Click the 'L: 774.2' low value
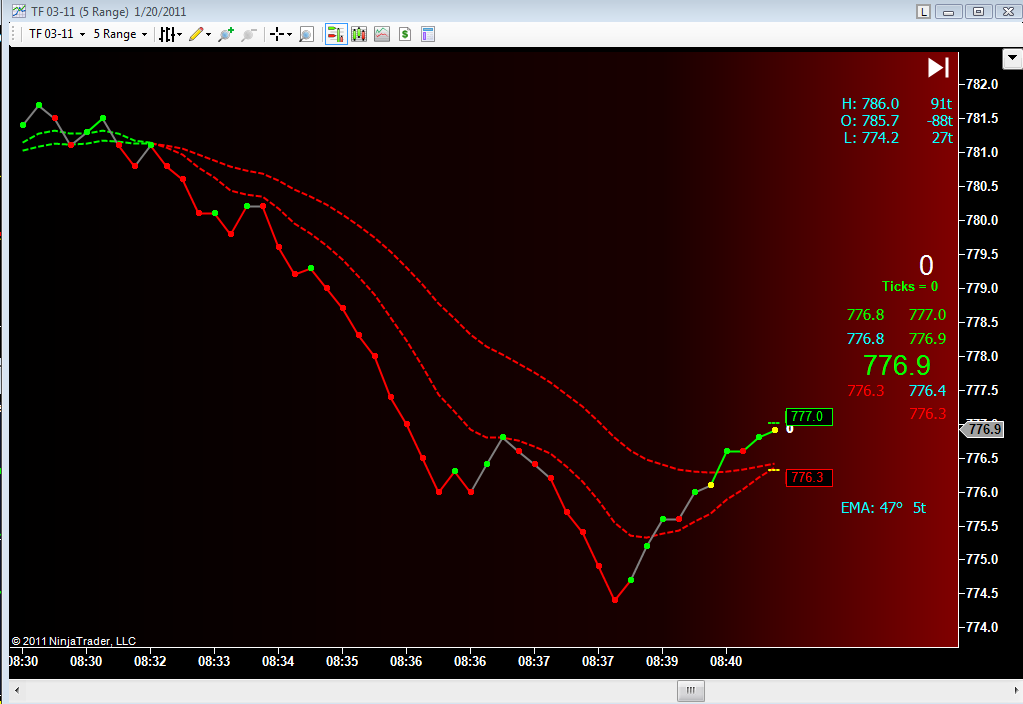This screenshot has height=704, width=1023. pos(871,138)
